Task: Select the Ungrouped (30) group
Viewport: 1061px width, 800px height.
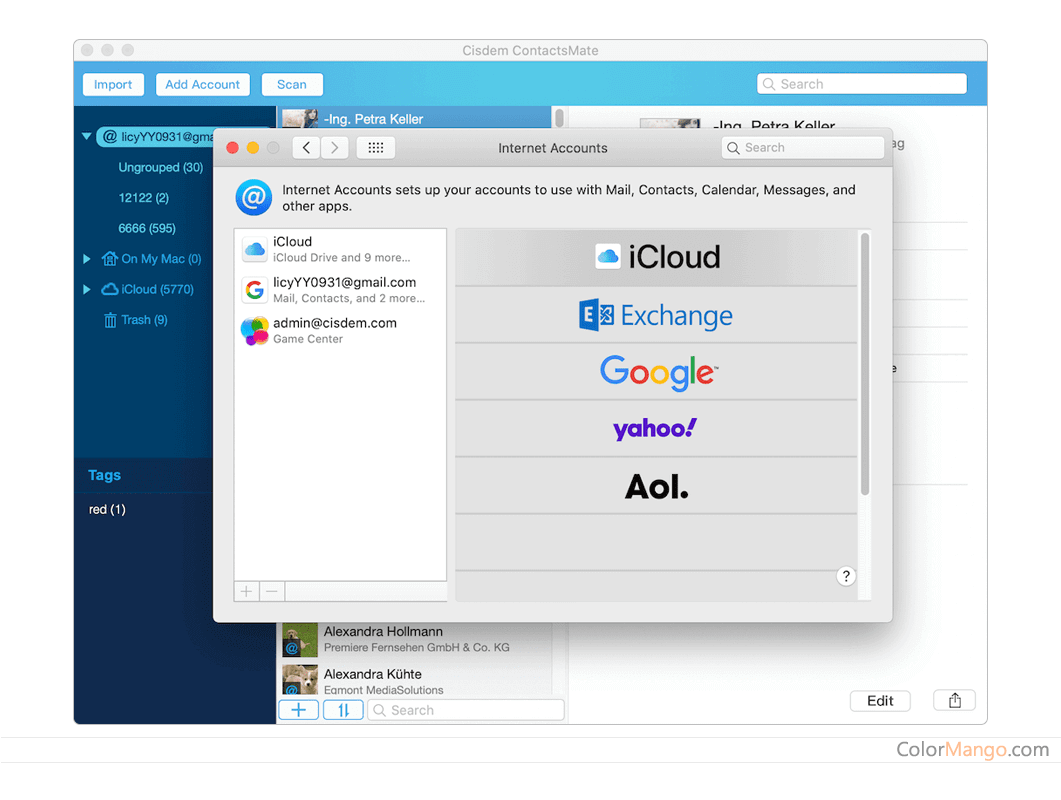Action: pyautogui.click(x=160, y=167)
